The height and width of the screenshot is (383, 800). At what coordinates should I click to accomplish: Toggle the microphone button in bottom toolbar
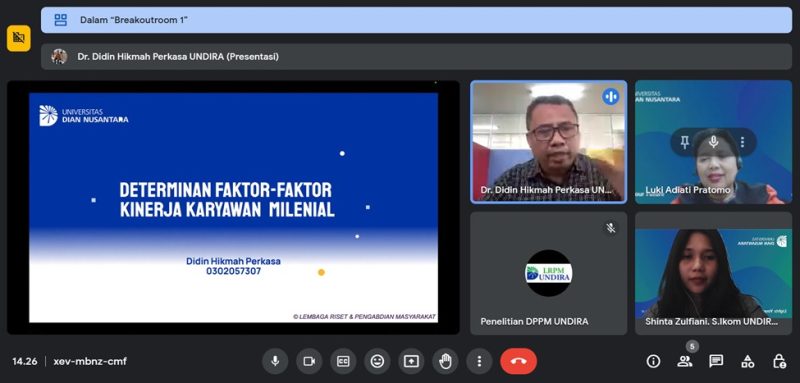[x=275, y=361]
